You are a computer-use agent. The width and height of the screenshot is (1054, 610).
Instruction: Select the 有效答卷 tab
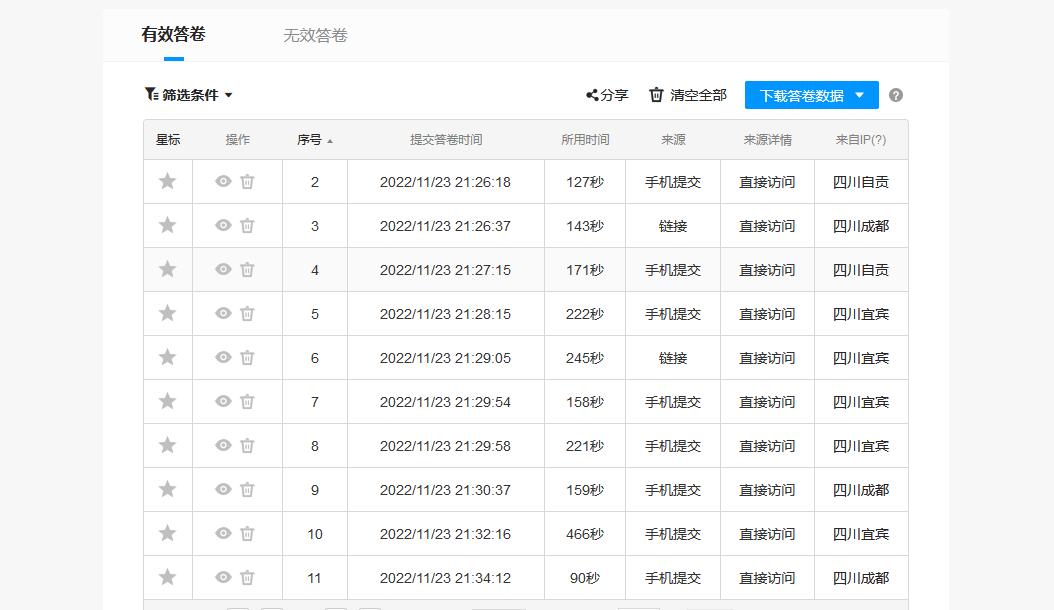click(x=171, y=33)
